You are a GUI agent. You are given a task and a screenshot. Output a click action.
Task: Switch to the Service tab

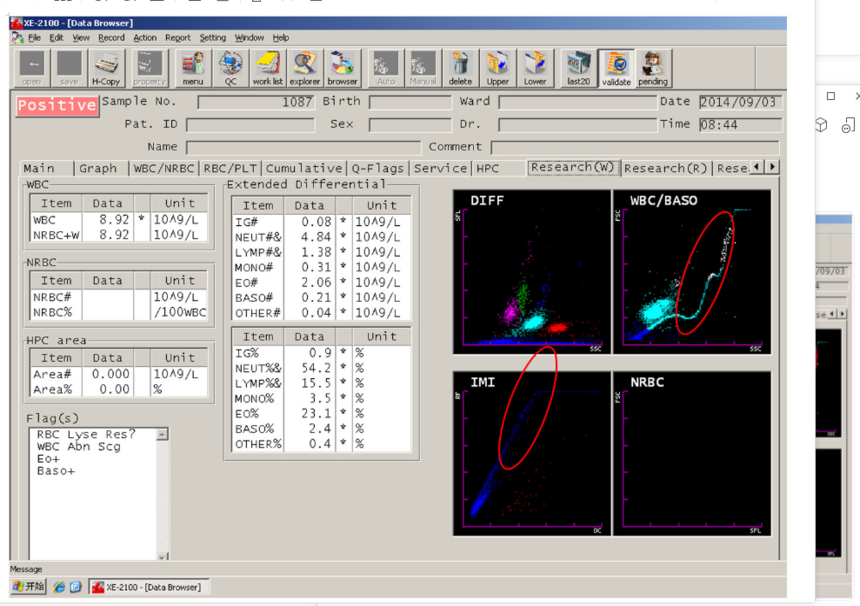point(441,168)
